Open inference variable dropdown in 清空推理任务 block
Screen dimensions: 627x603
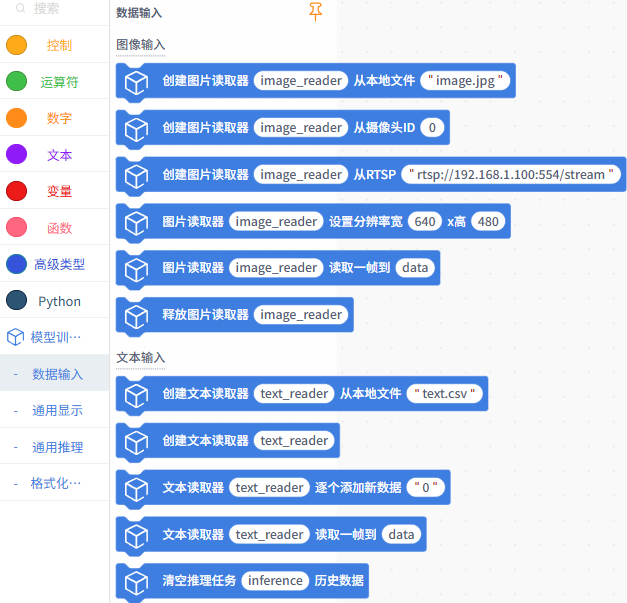click(275, 581)
